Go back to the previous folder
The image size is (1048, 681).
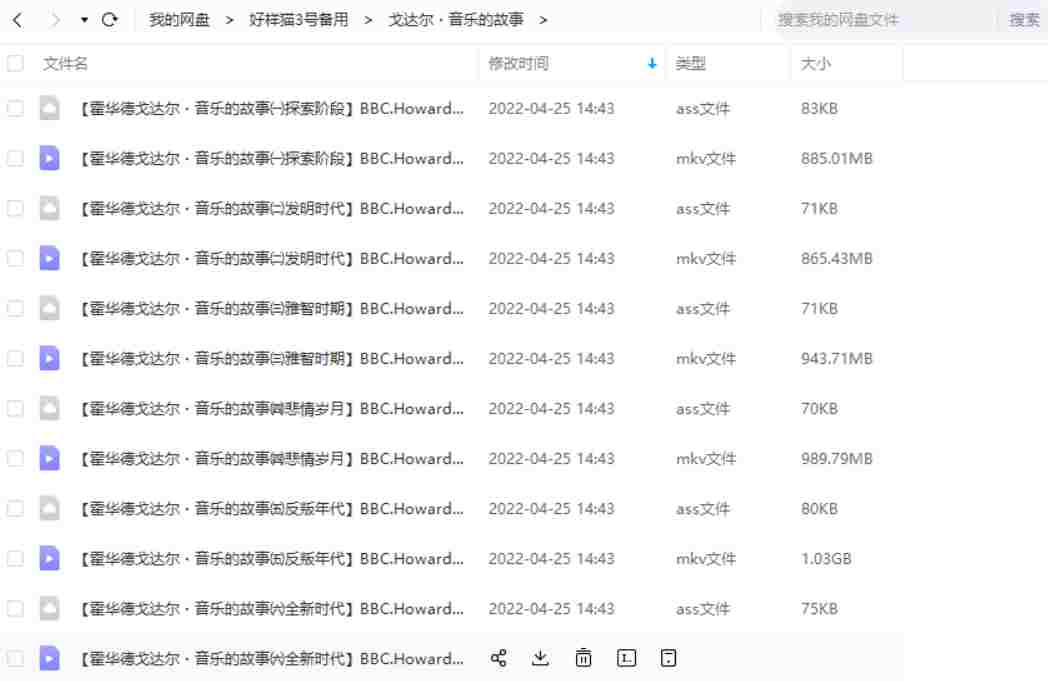pyautogui.click(x=18, y=20)
